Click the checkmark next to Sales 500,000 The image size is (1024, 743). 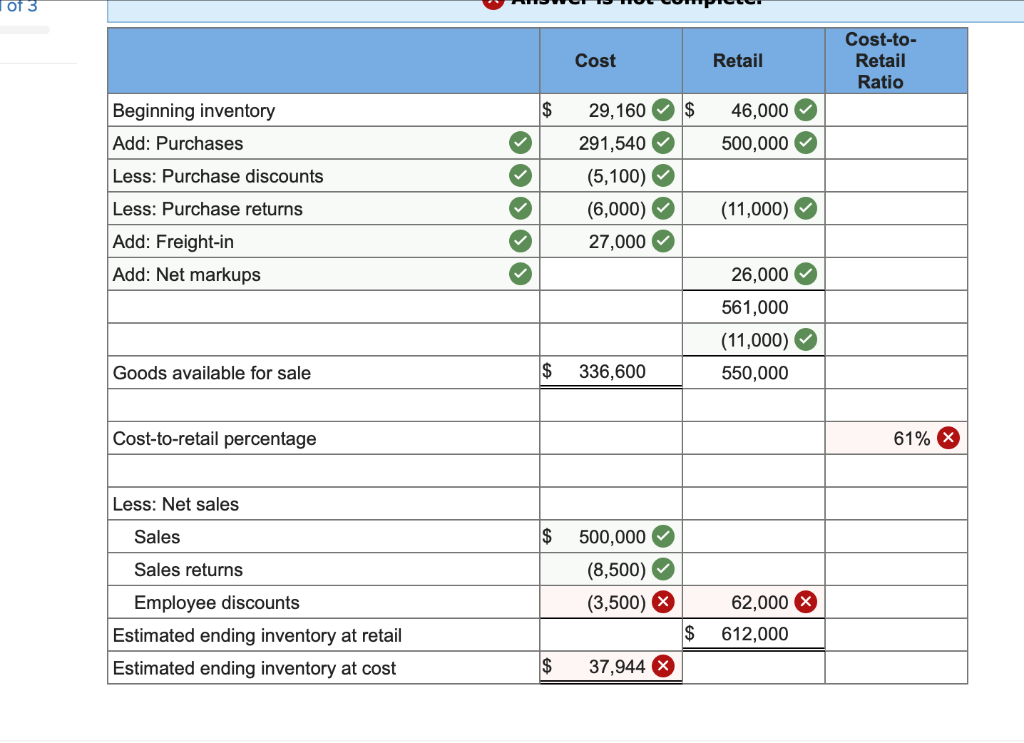click(662, 536)
